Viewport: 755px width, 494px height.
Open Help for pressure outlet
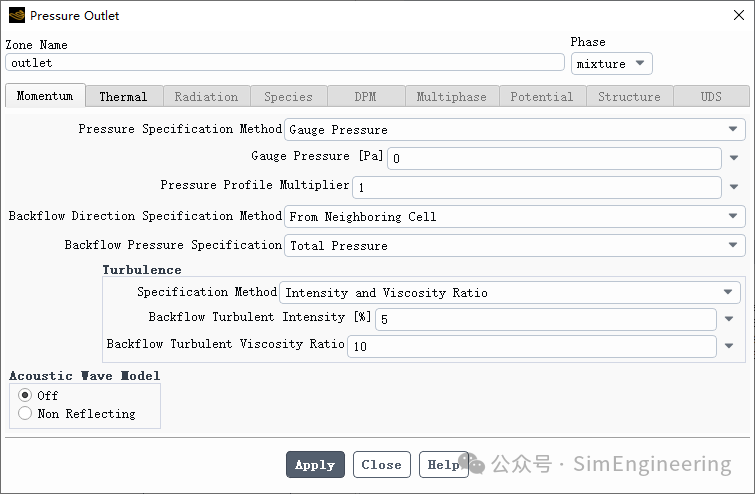(x=443, y=465)
